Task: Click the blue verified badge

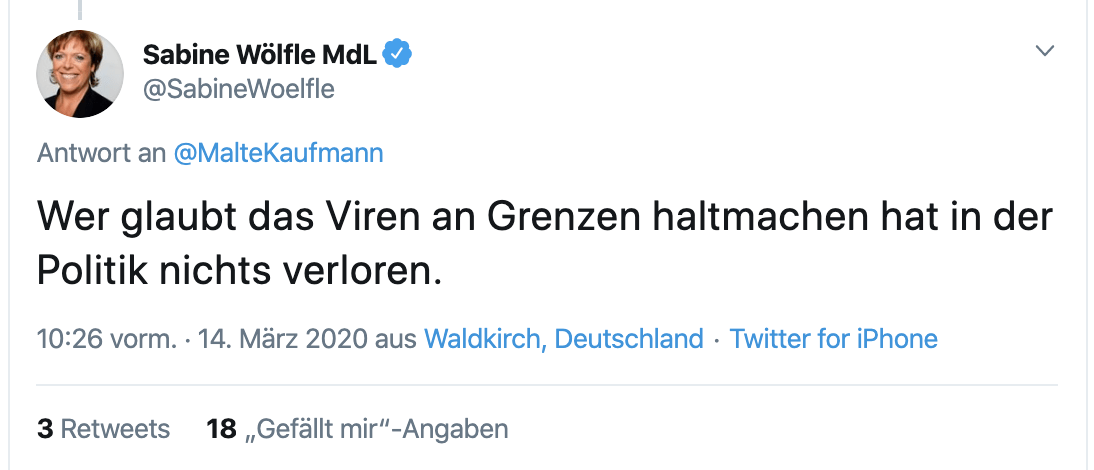Action: point(399,54)
